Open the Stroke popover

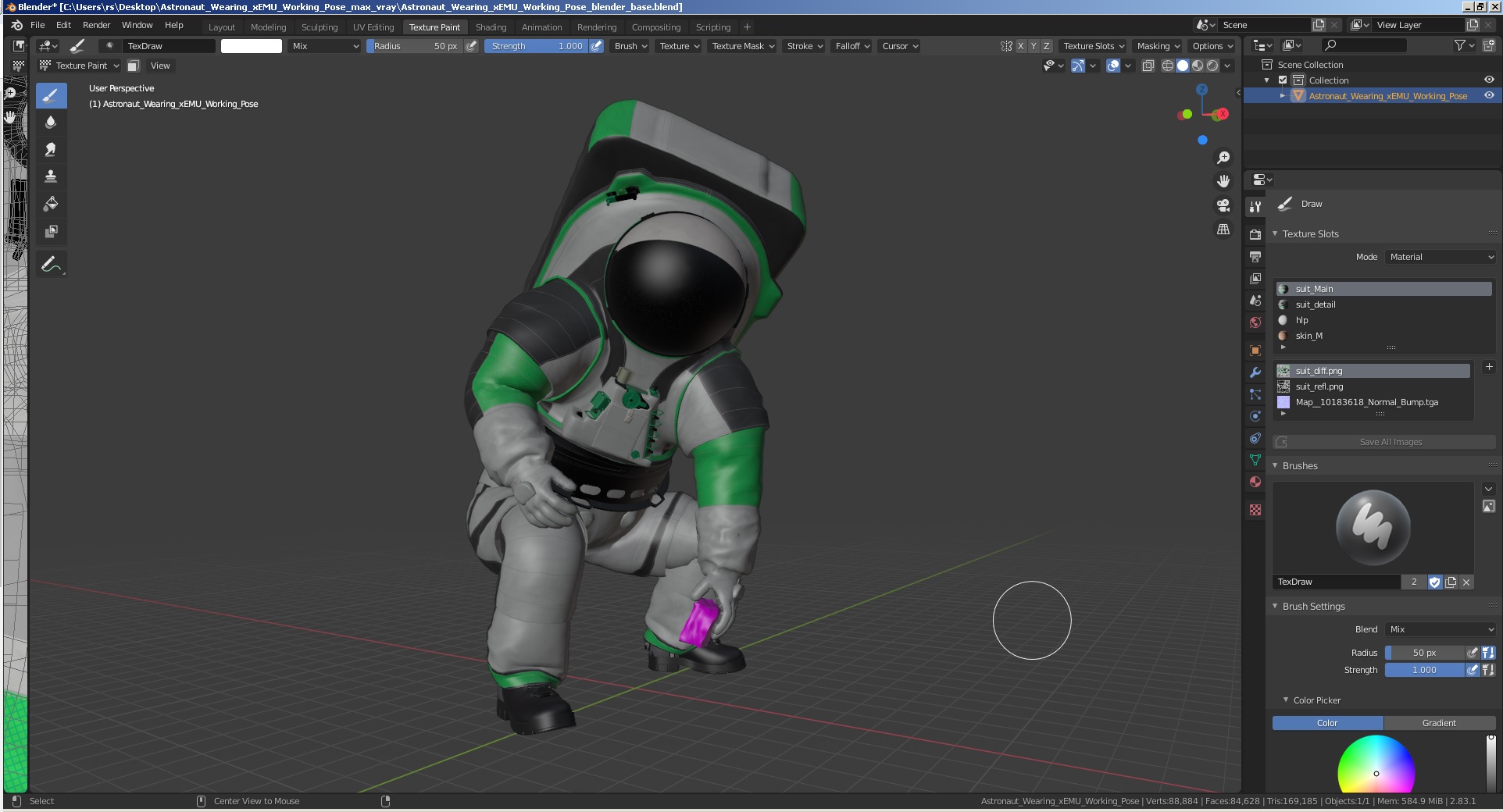pyautogui.click(x=805, y=46)
